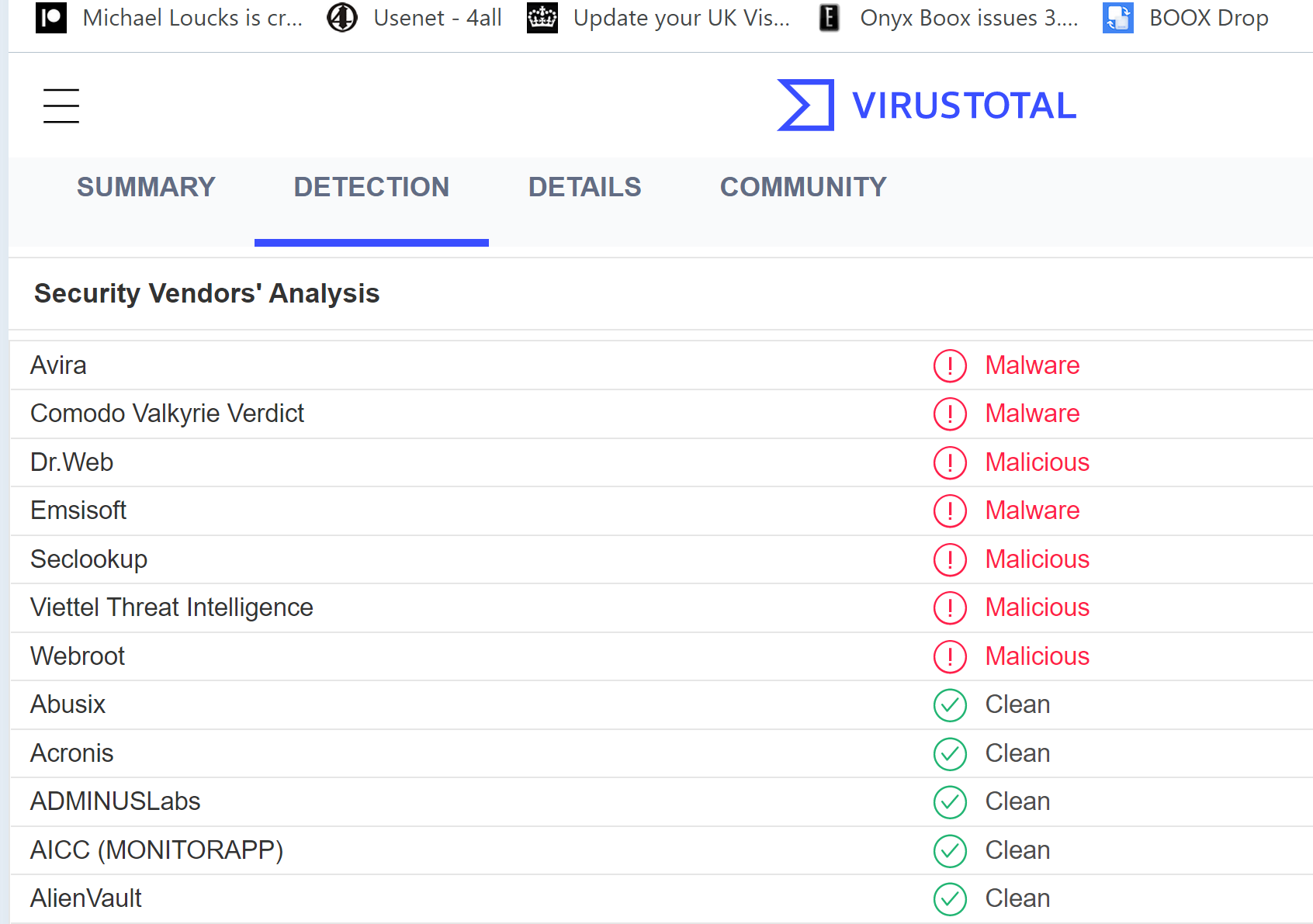Click the Malicious verdict for Seclookup

(1037, 559)
